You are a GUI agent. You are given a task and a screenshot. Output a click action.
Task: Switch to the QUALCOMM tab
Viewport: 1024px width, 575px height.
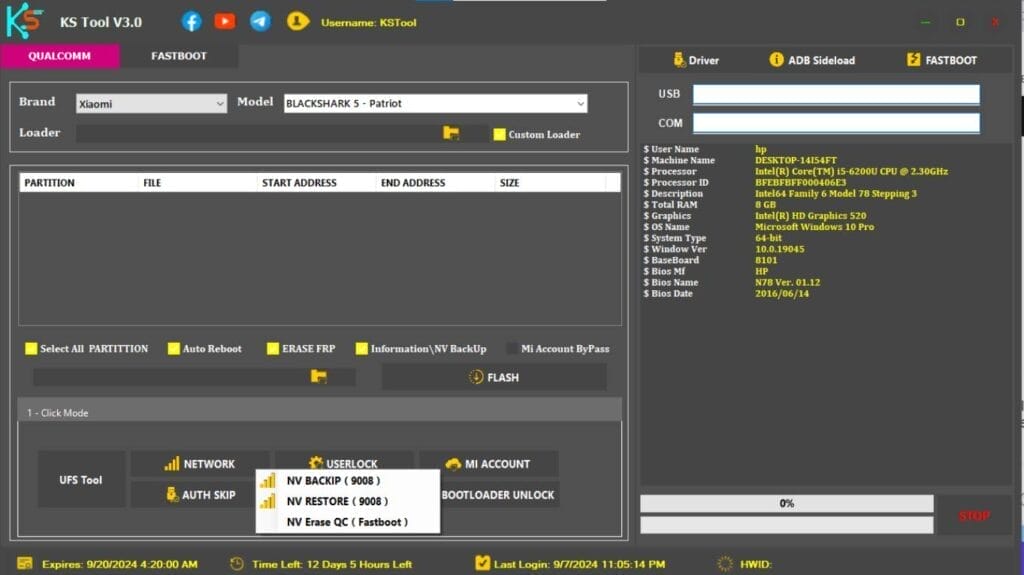(x=59, y=56)
